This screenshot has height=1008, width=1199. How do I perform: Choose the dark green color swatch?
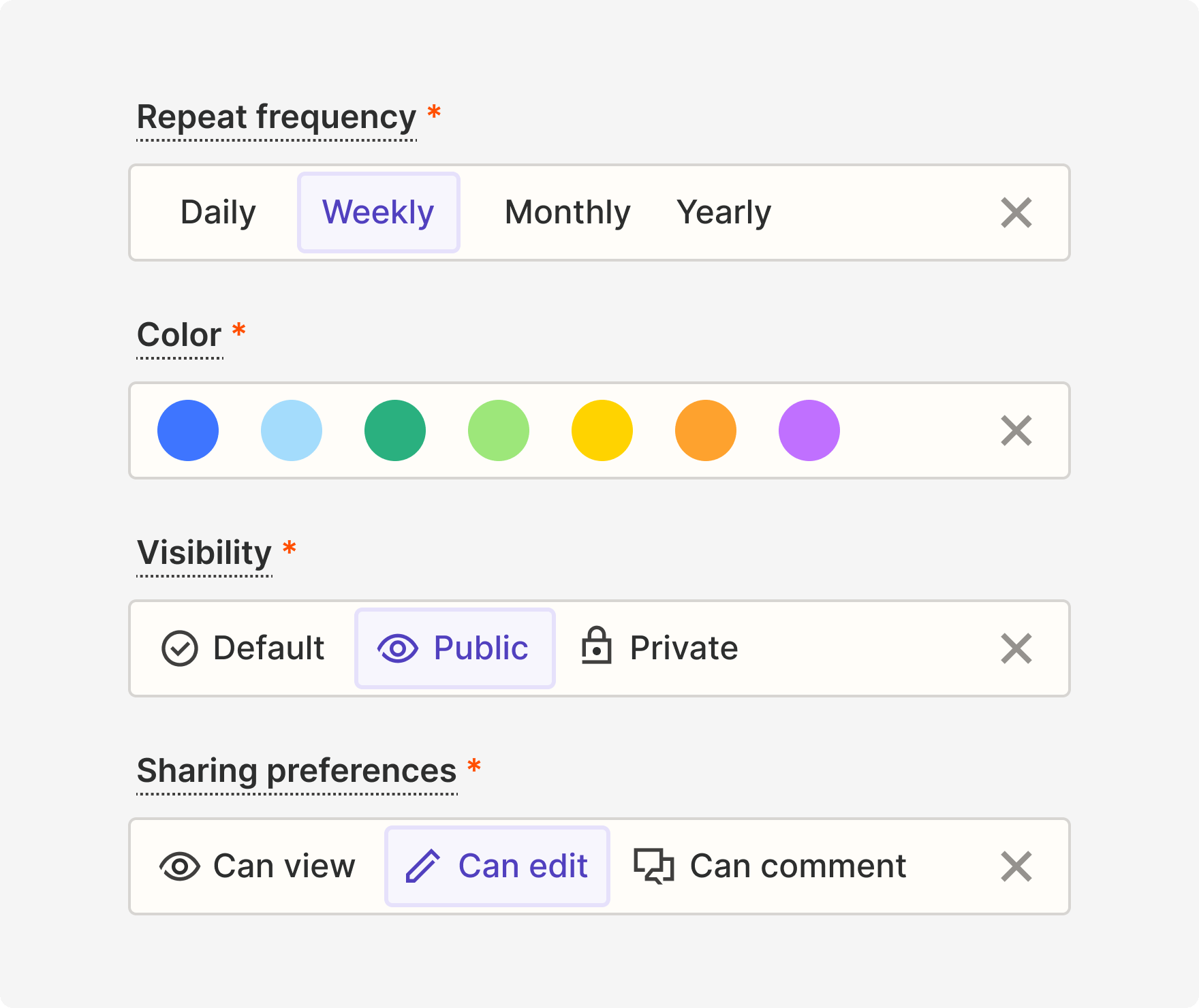coord(395,430)
